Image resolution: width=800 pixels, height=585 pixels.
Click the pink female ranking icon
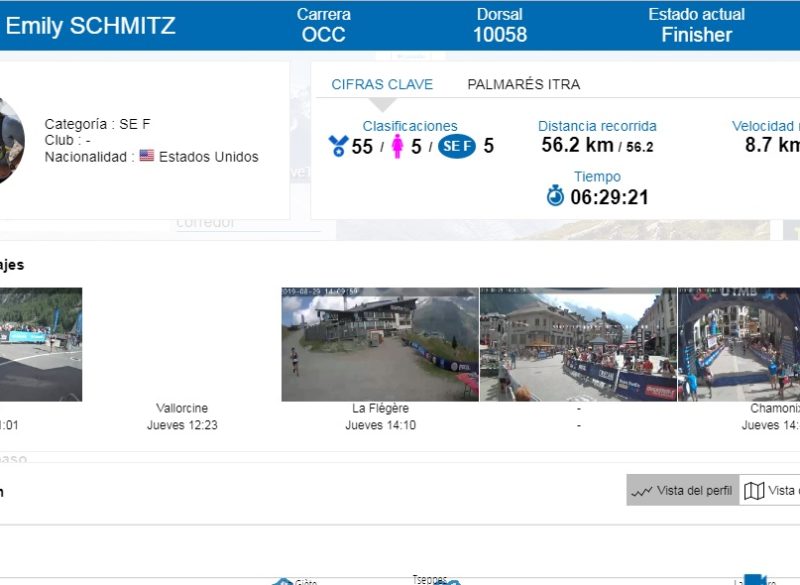pyautogui.click(x=397, y=146)
